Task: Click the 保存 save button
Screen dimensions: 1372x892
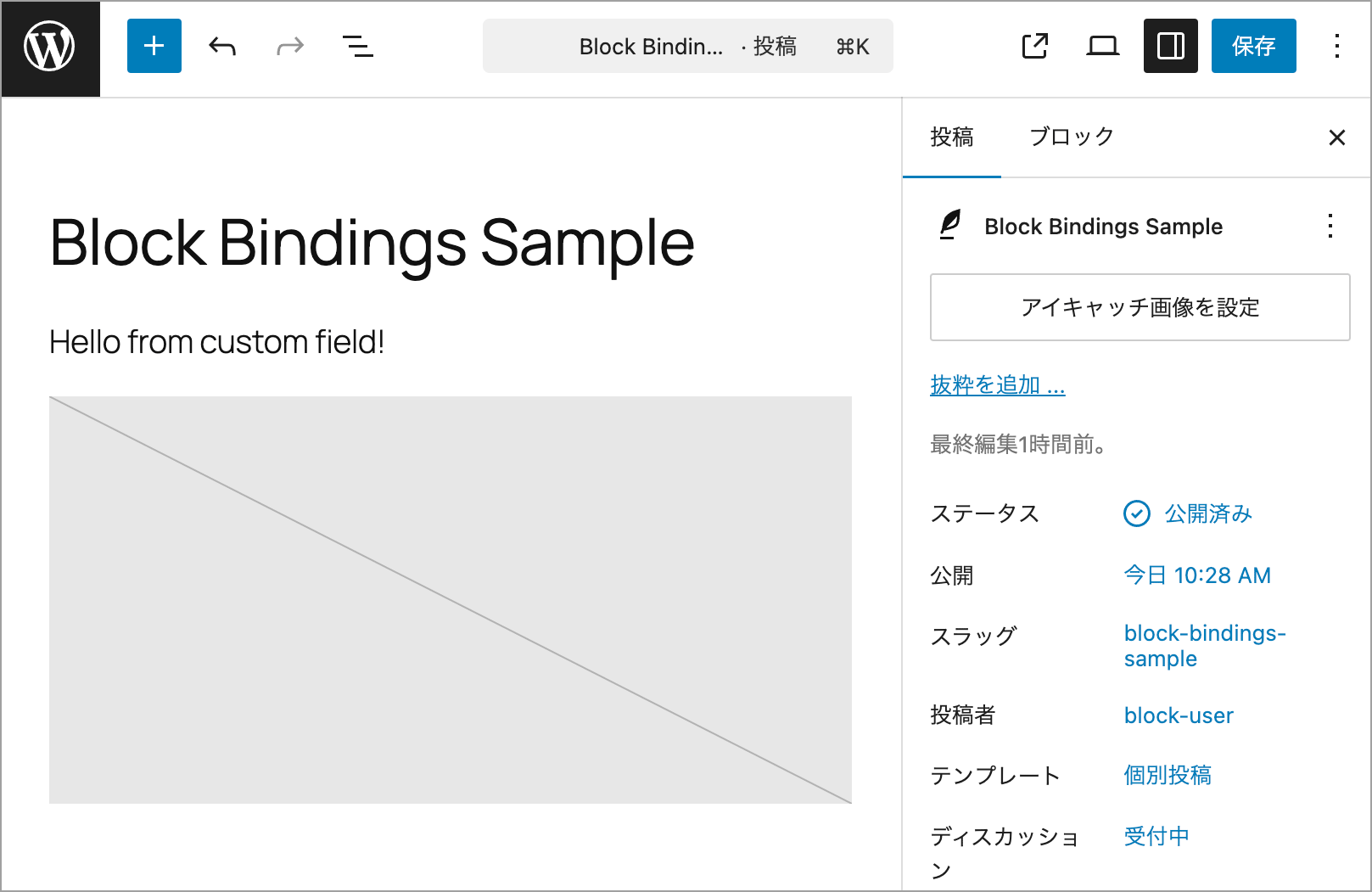Action: pos(1254,46)
